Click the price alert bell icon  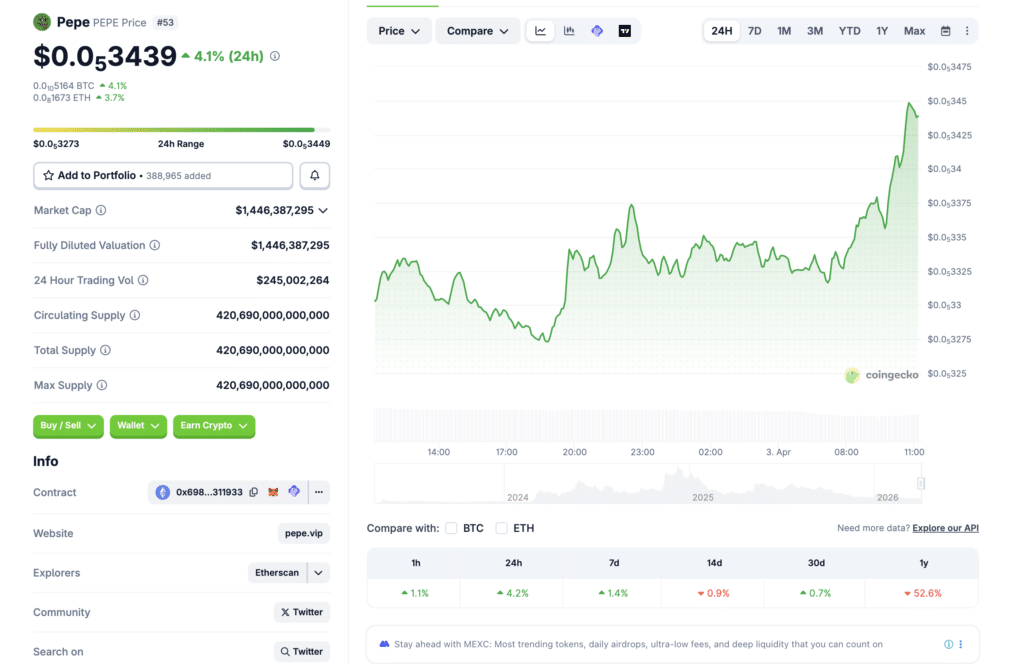pos(315,176)
